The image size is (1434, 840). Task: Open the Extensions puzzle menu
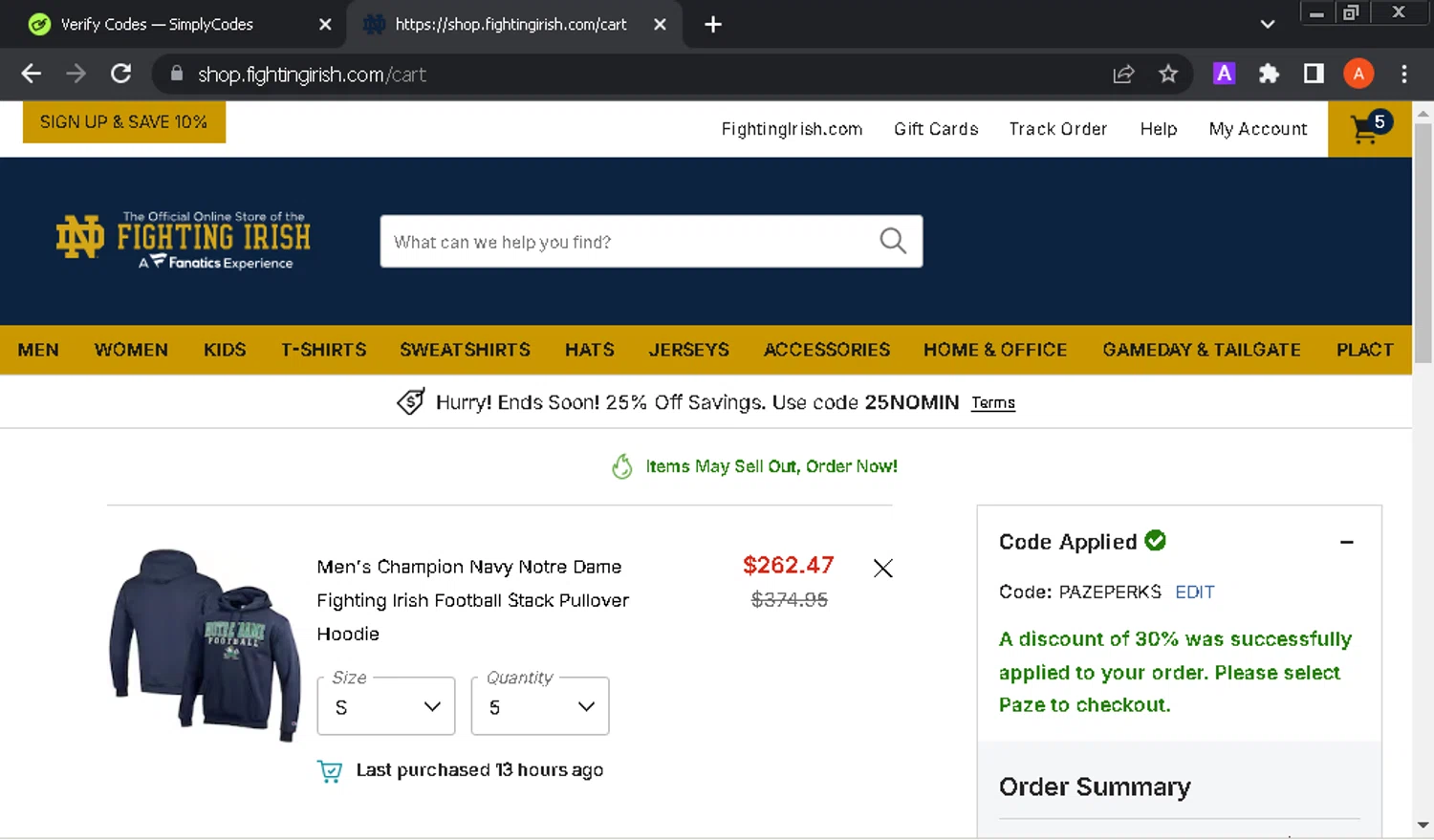point(1269,74)
